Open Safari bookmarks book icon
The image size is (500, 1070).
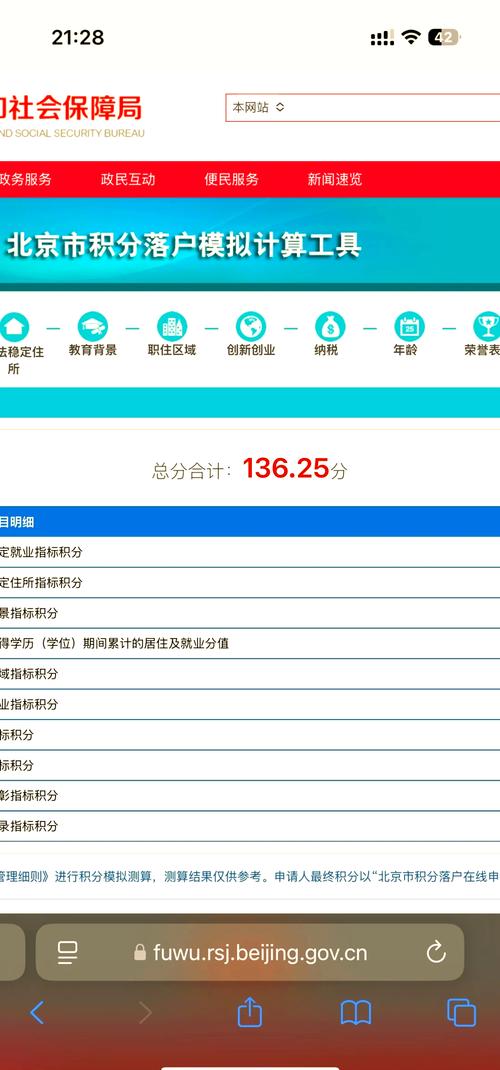[355, 1013]
